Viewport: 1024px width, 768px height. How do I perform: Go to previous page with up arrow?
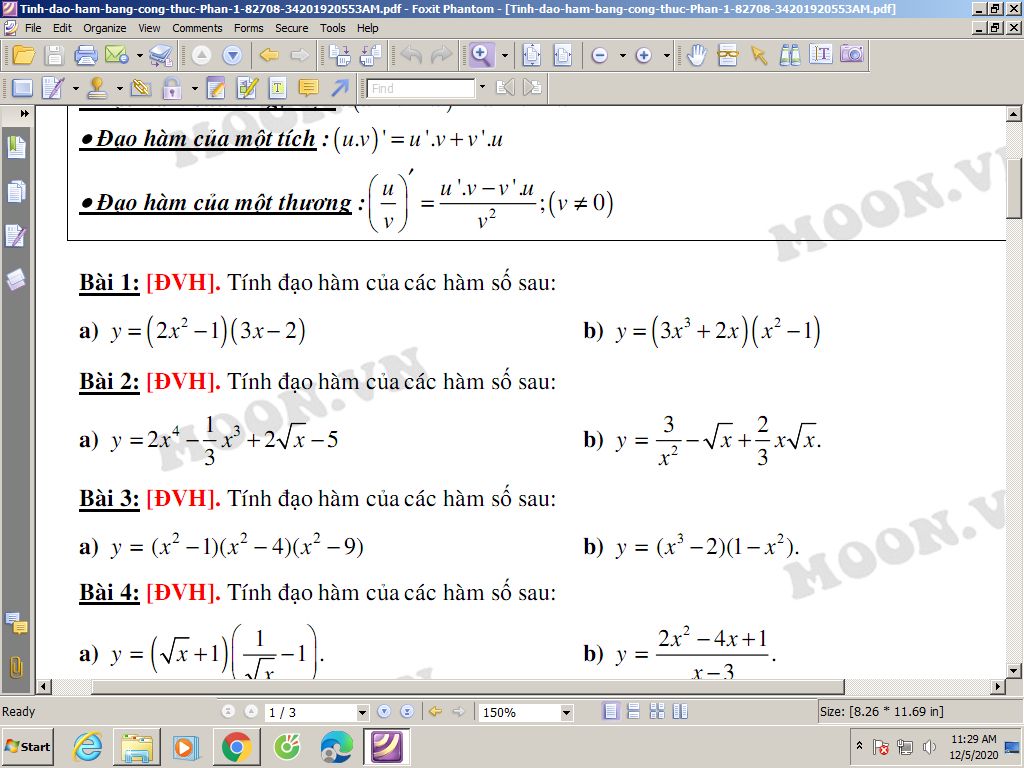[x=201, y=56]
